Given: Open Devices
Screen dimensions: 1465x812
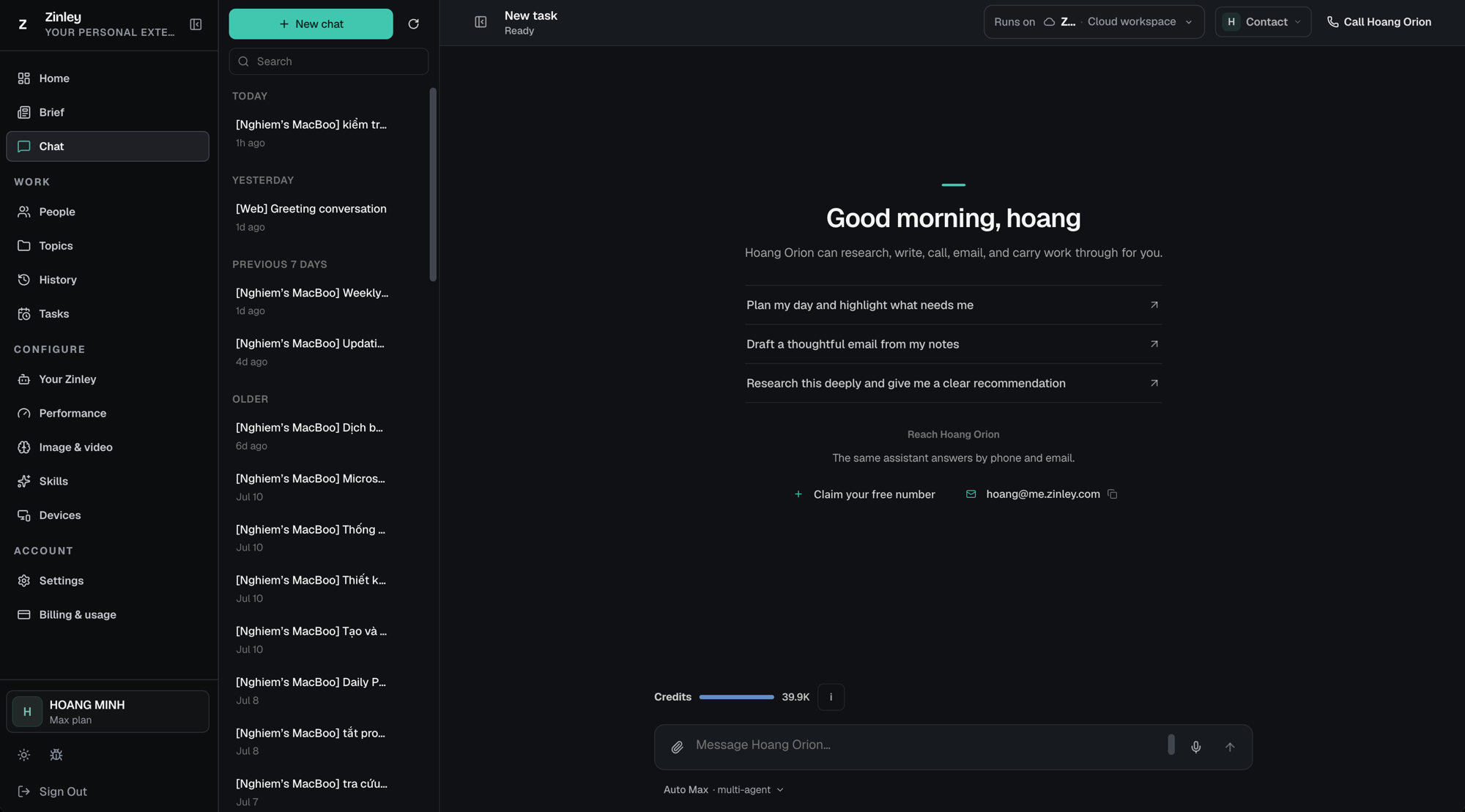Looking at the screenshot, I should [x=108, y=515].
